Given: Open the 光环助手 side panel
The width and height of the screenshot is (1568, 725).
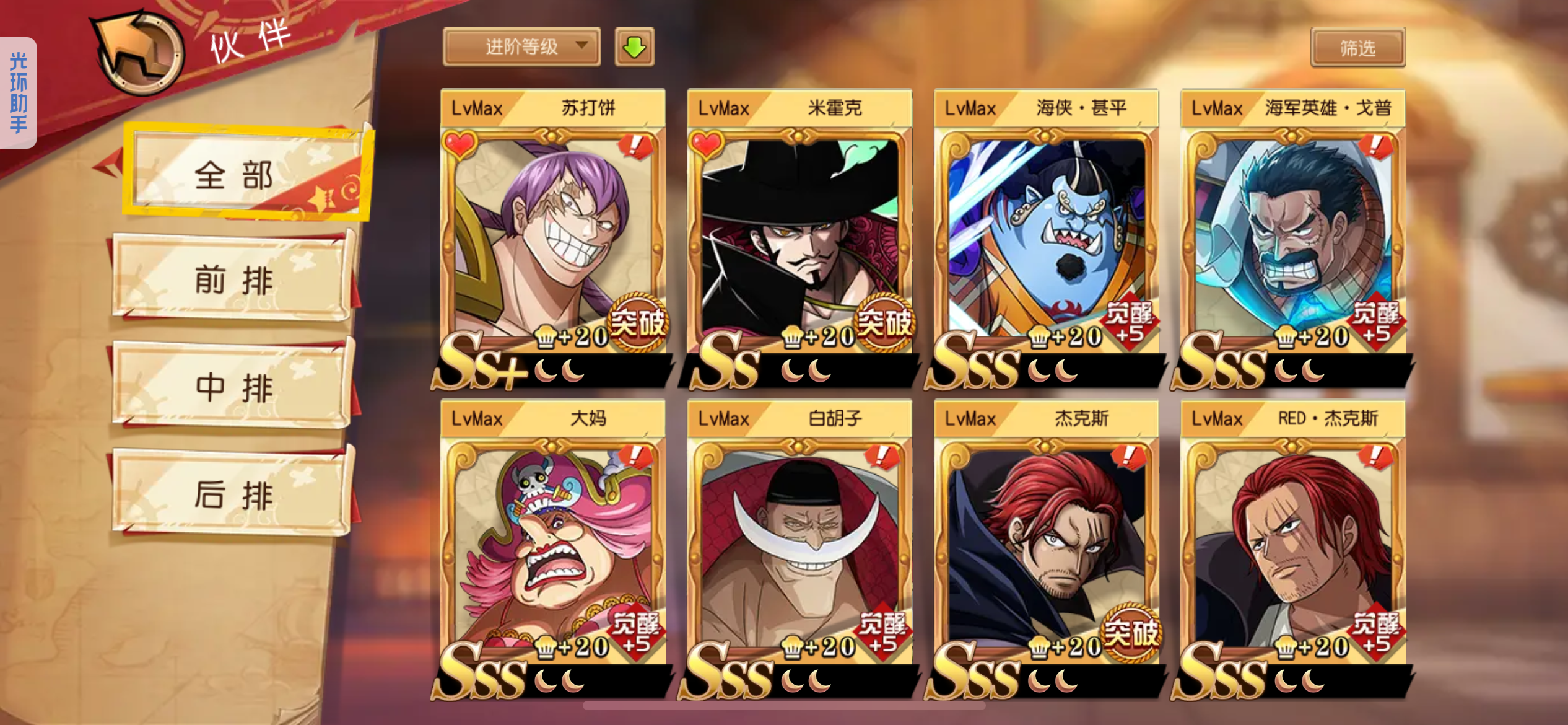Looking at the screenshot, I should pos(19,93).
